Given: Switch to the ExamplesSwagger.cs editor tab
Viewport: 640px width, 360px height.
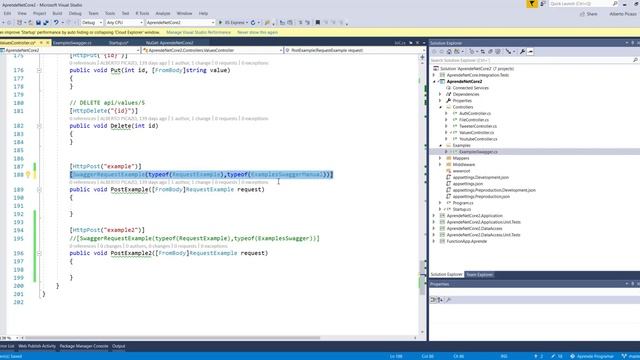Looking at the screenshot, I should (x=72, y=42).
